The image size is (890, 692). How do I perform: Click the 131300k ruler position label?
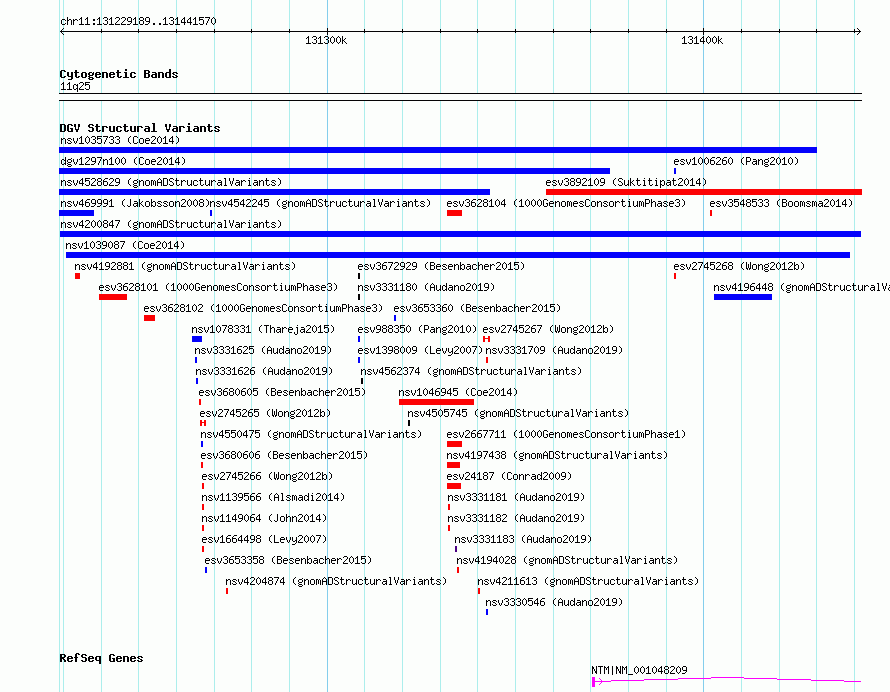click(x=326, y=40)
